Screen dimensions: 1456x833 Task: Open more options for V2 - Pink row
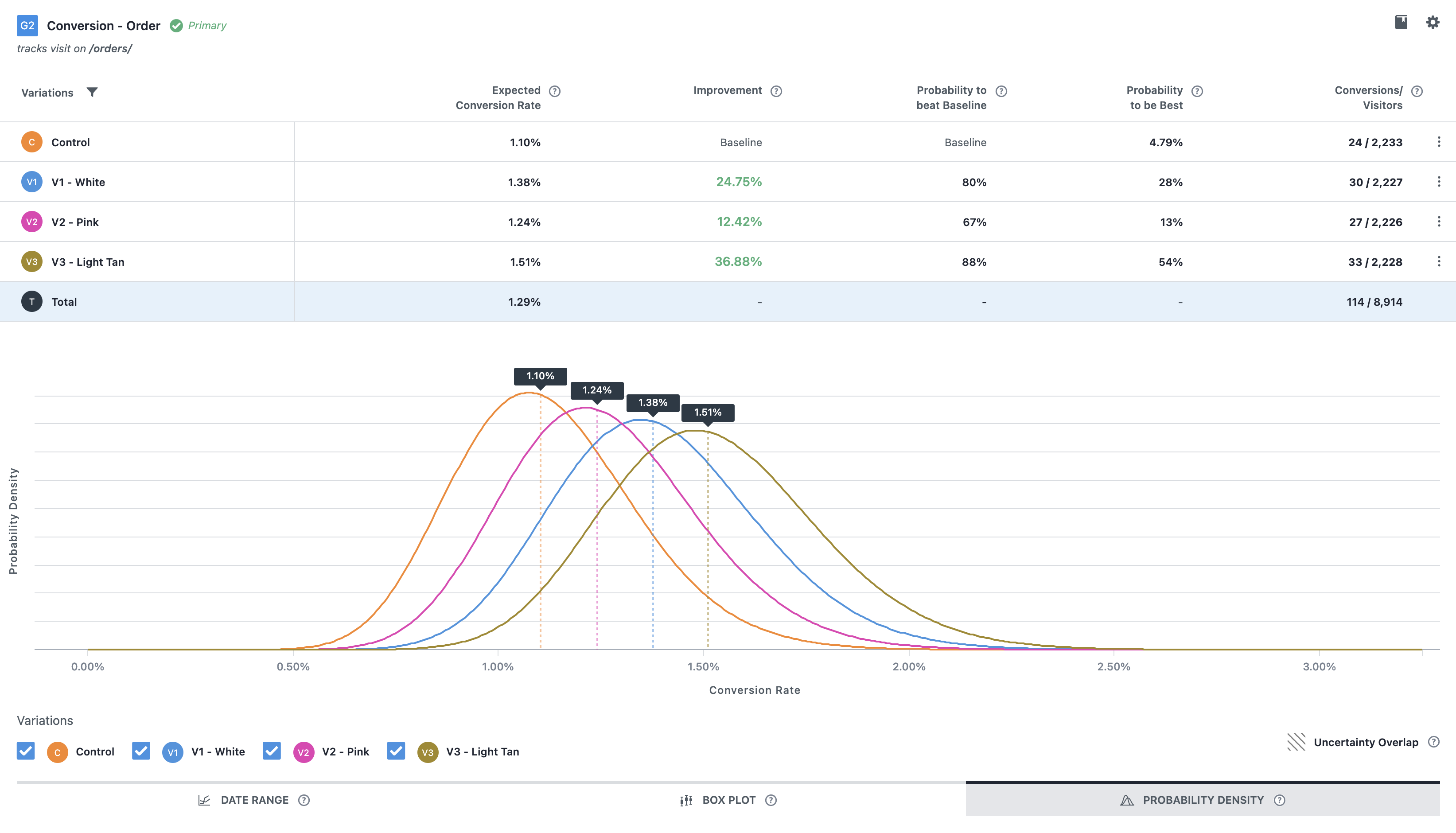coord(1439,222)
